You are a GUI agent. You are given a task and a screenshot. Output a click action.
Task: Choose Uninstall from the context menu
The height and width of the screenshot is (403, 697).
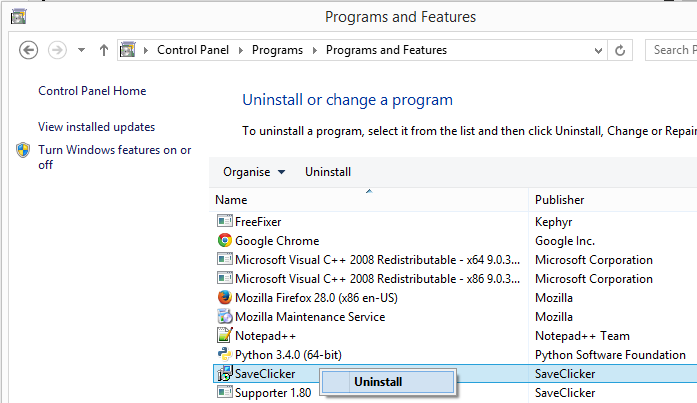click(x=389, y=382)
